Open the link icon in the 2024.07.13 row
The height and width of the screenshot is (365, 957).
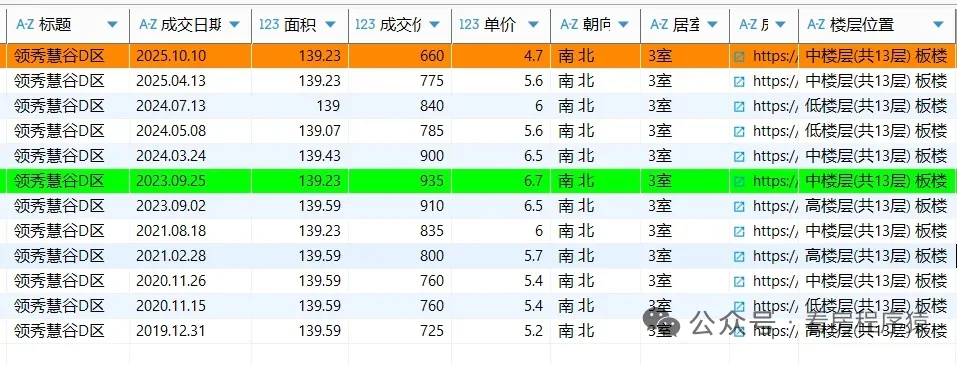tap(739, 106)
